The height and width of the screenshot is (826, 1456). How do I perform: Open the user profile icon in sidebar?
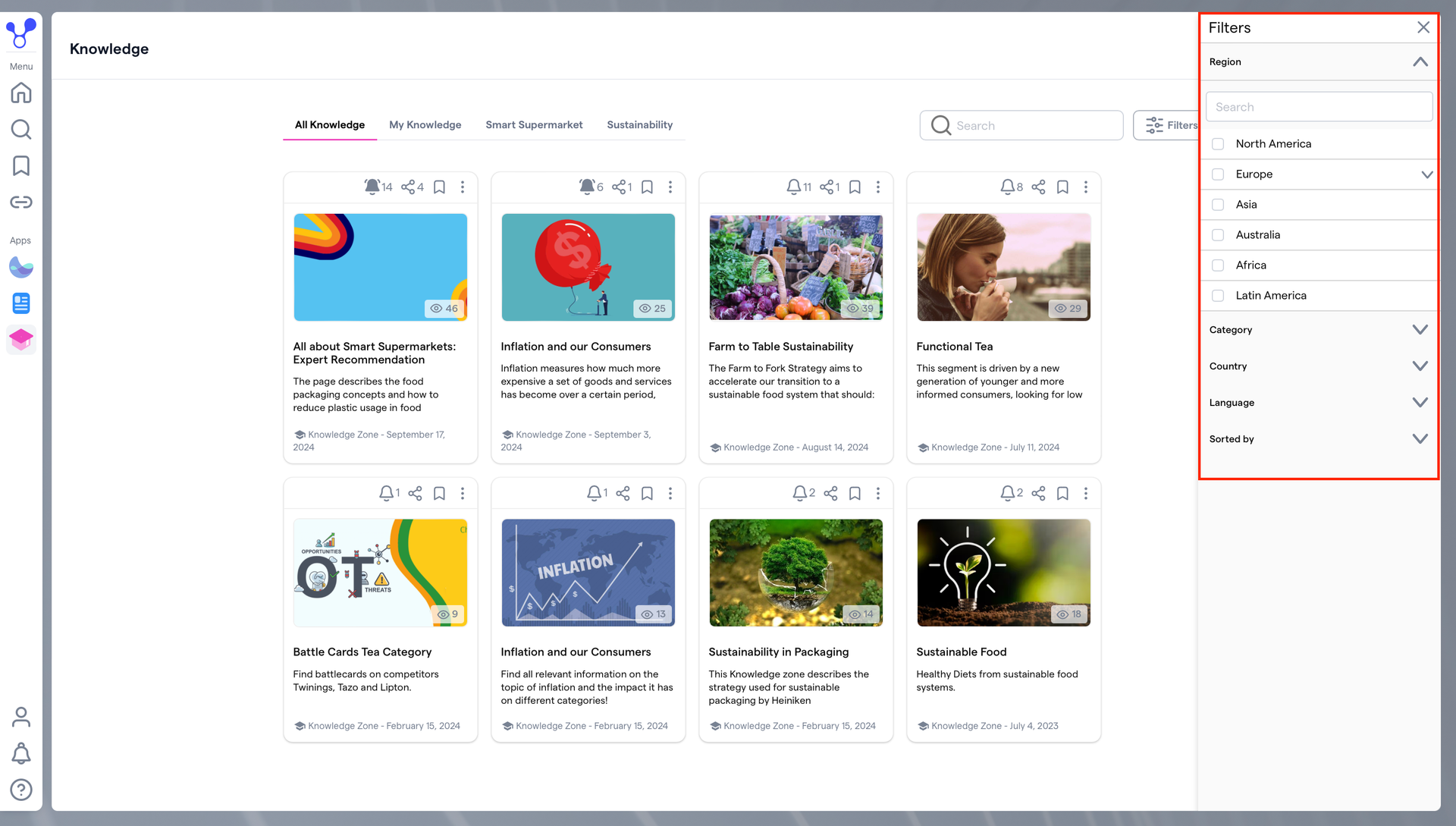(21, 717)
